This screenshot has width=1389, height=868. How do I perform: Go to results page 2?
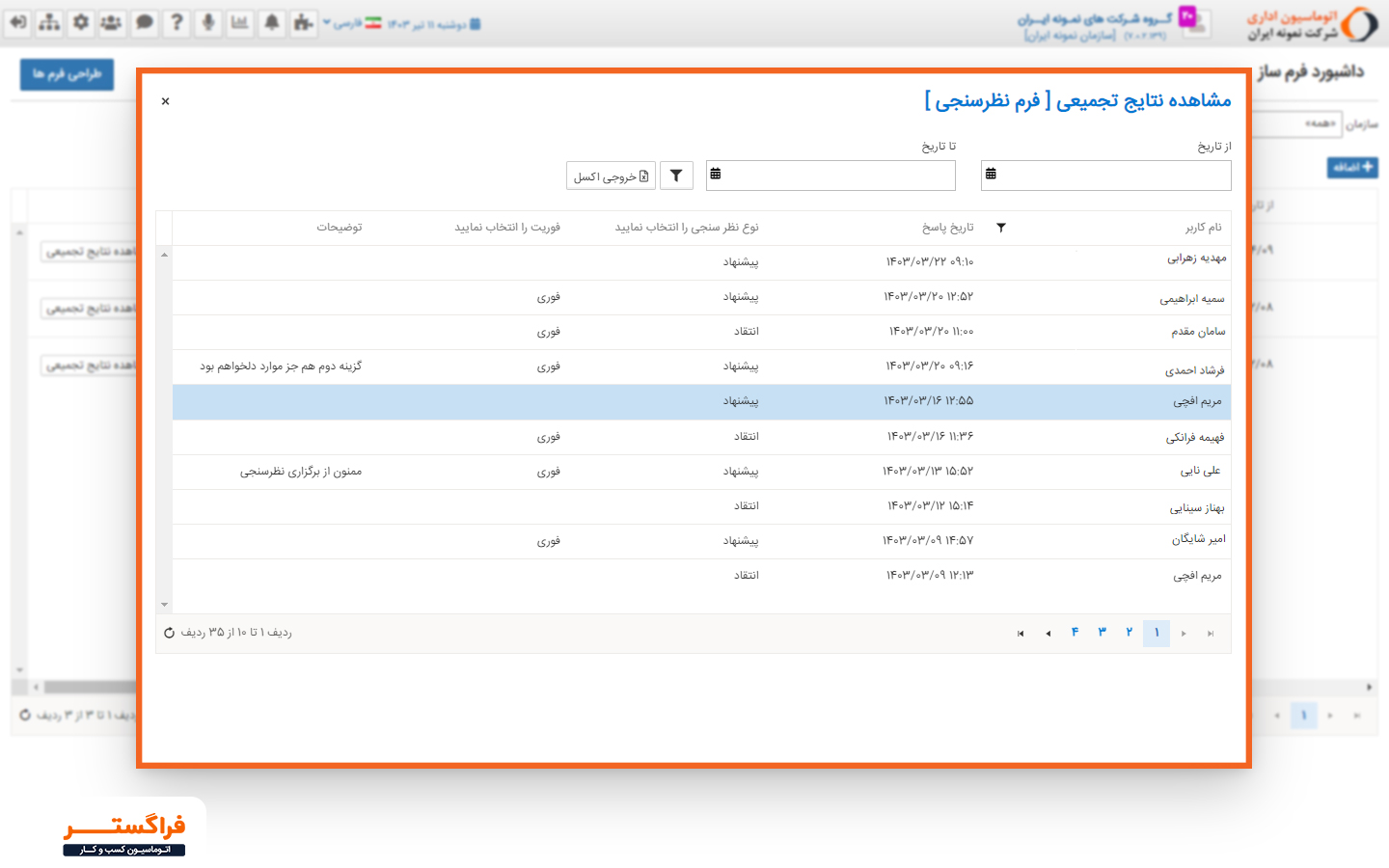pos(1129,633)
